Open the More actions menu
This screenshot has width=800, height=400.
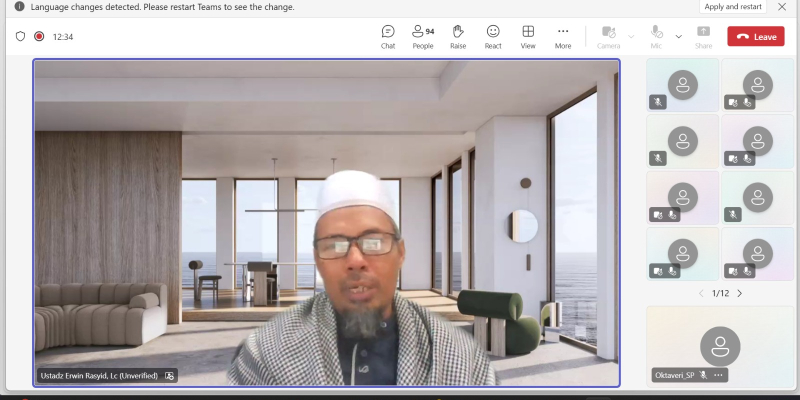[563, 37]
